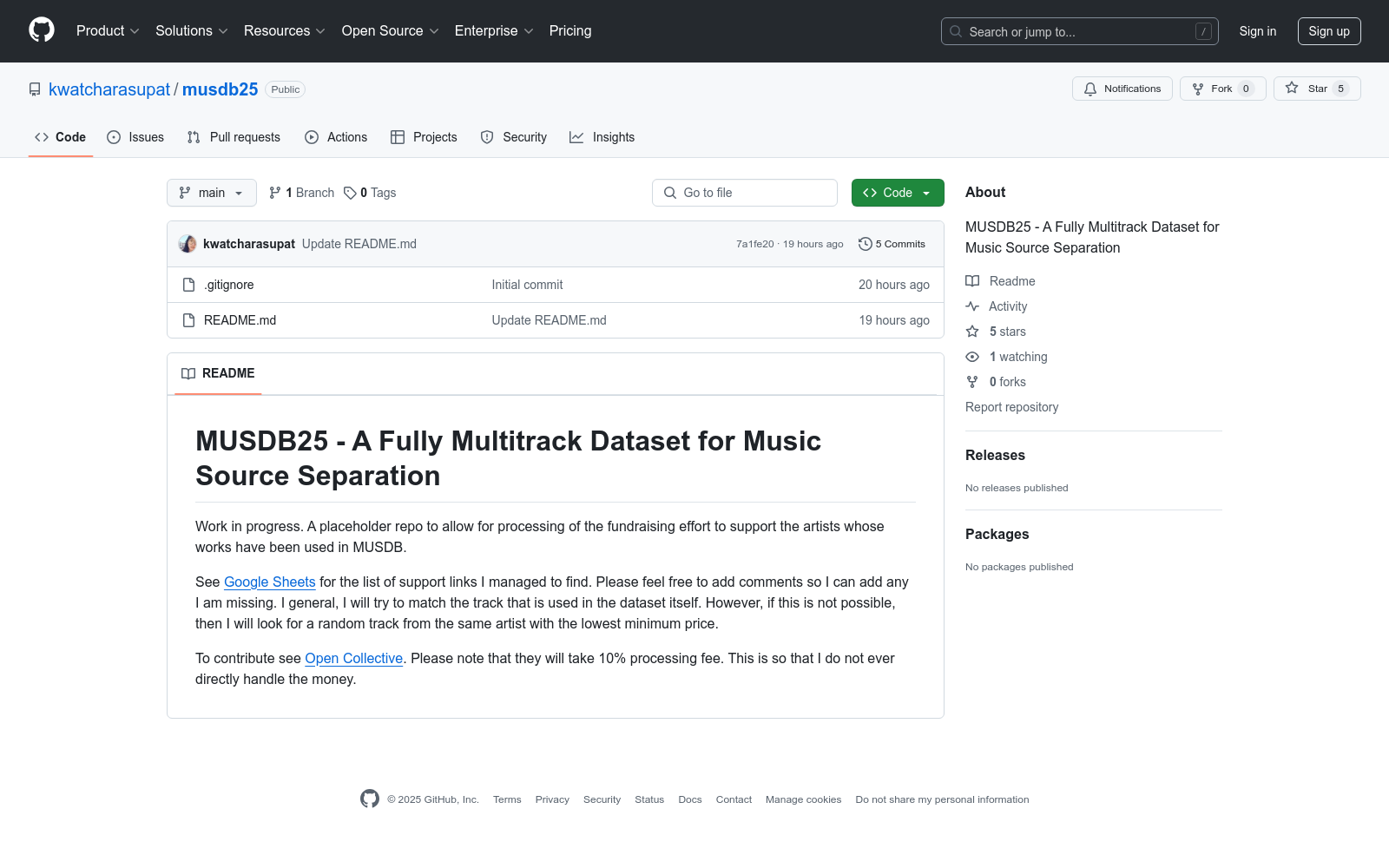
Task: Open the 7a1fe20 commit hash link
Action: pos(755,244)
